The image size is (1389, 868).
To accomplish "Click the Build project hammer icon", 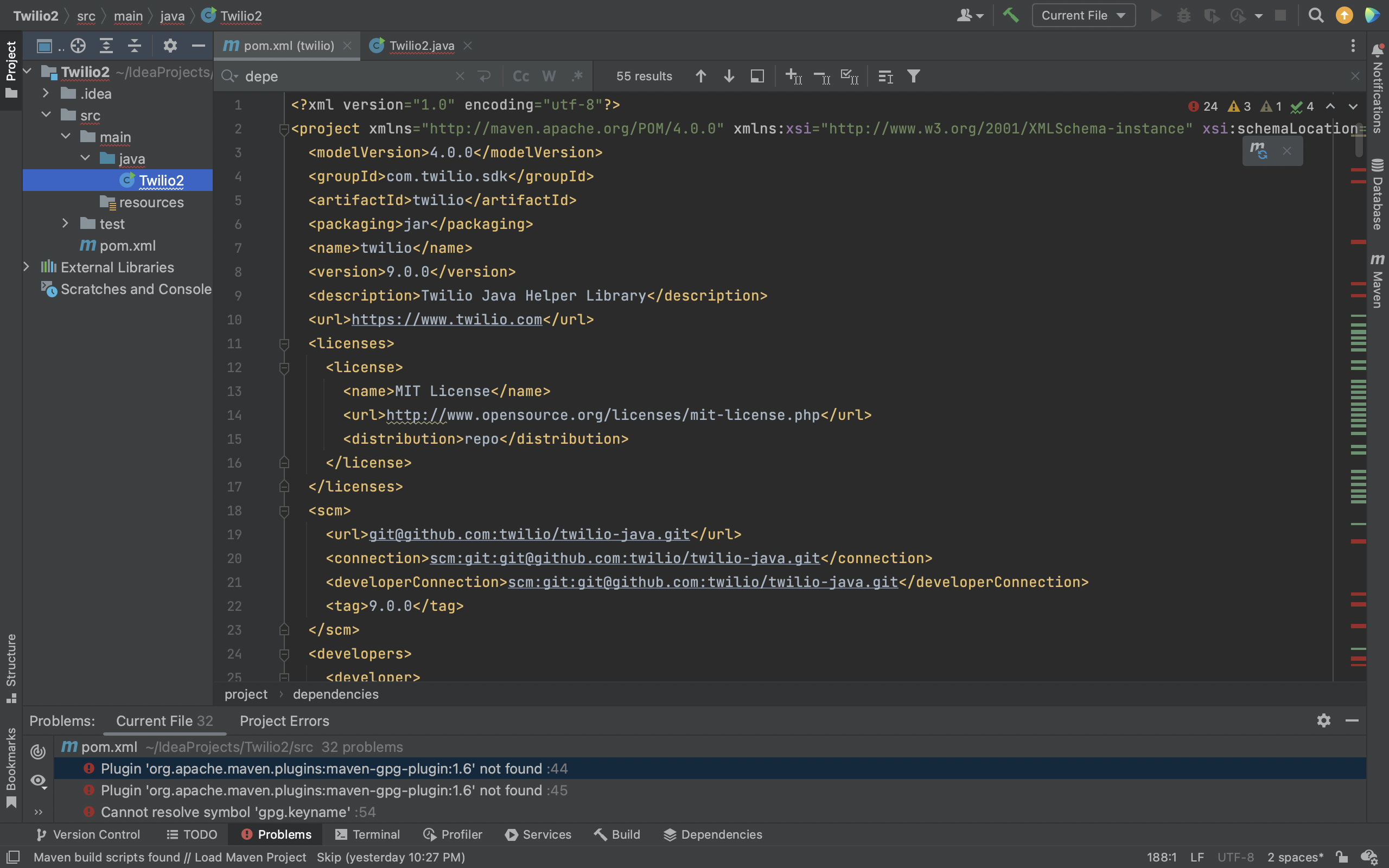I will pos(1010,16).
